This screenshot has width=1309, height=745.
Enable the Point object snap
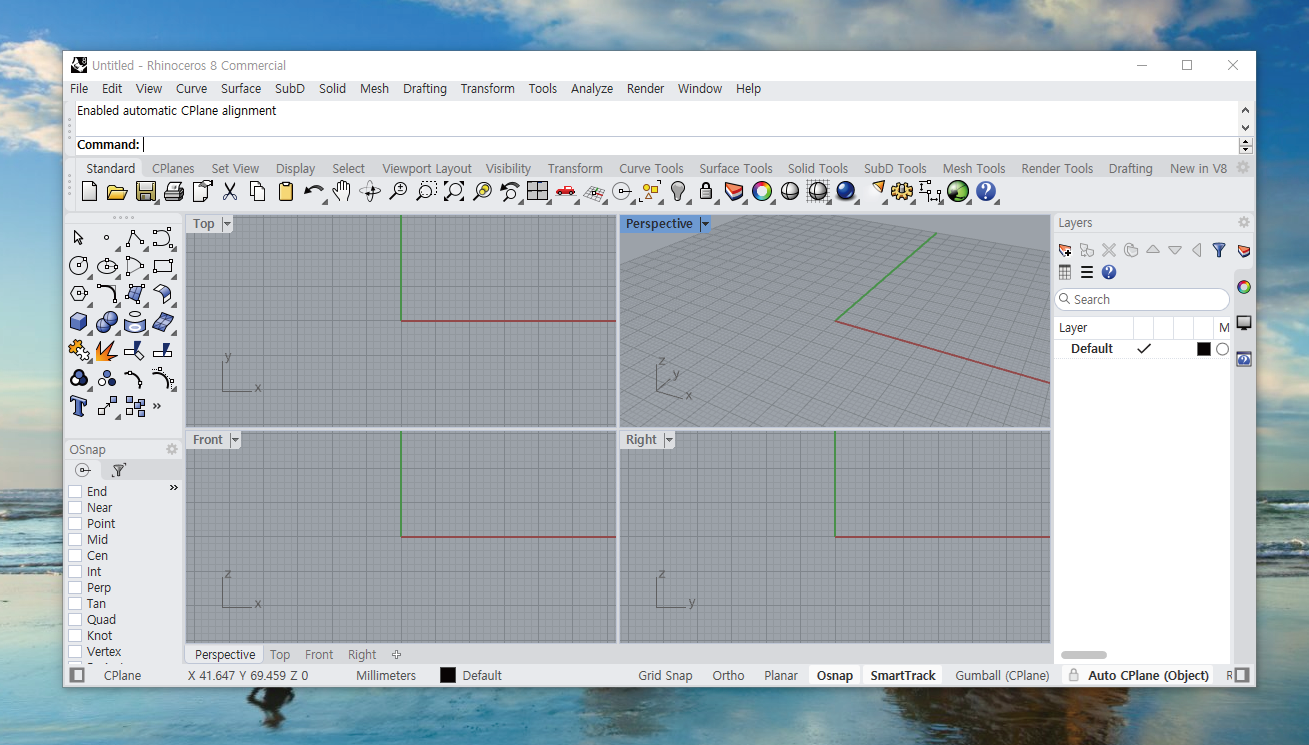click(x=75, y=524)
